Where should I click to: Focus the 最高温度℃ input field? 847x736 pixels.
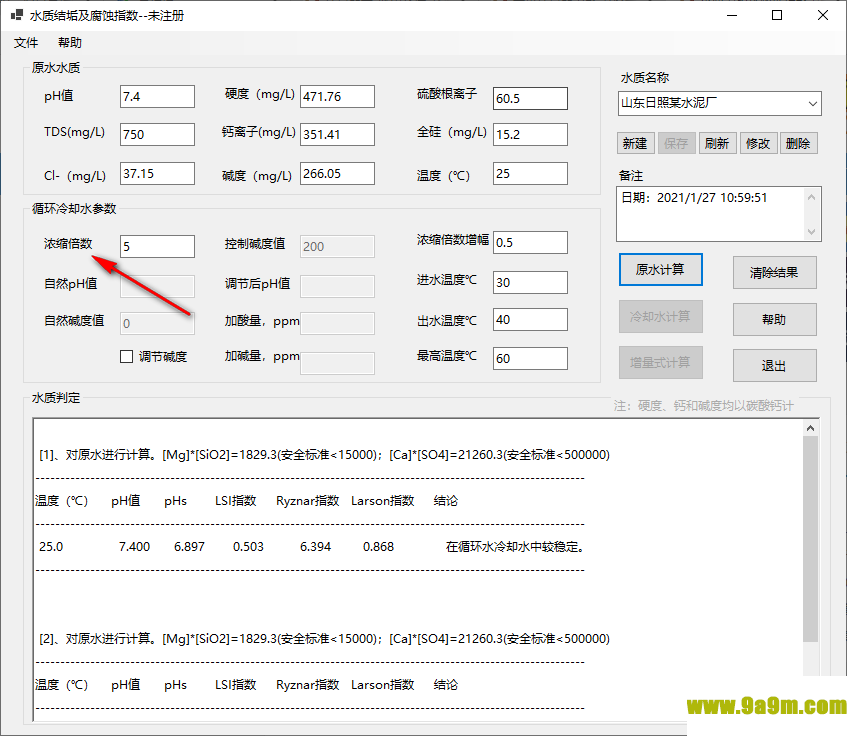530,359
